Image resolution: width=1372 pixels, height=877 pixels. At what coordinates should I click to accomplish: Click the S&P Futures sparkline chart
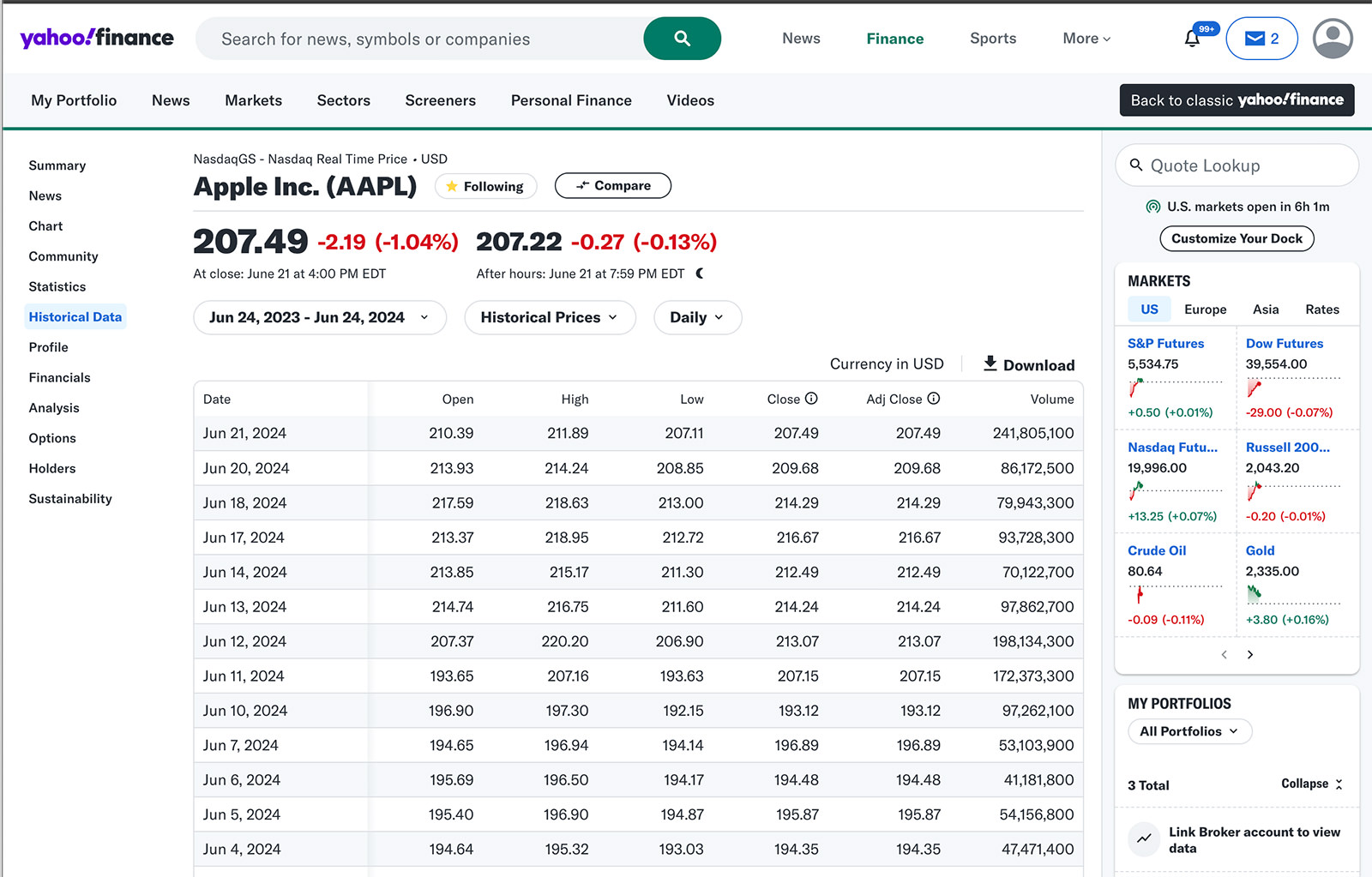(x=1175, y=387)
